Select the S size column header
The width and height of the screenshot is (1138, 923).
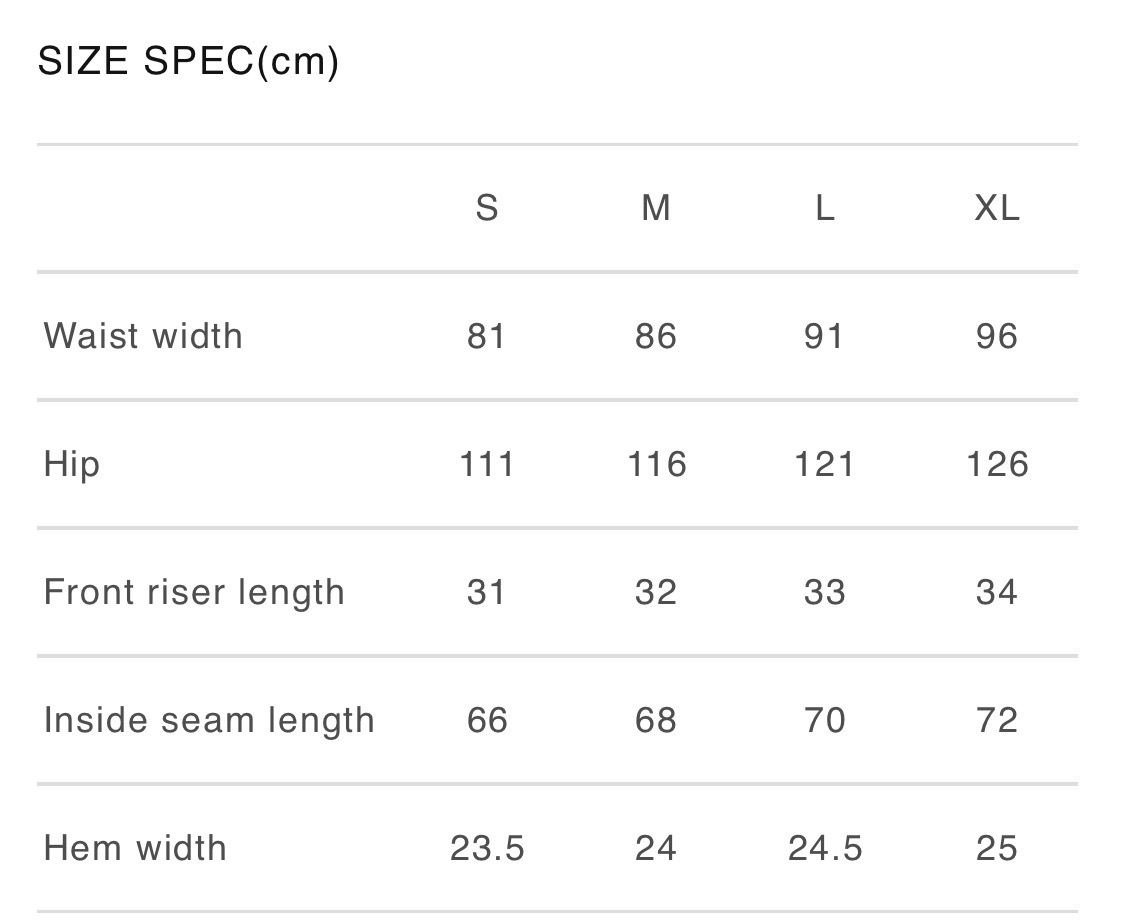487,208
